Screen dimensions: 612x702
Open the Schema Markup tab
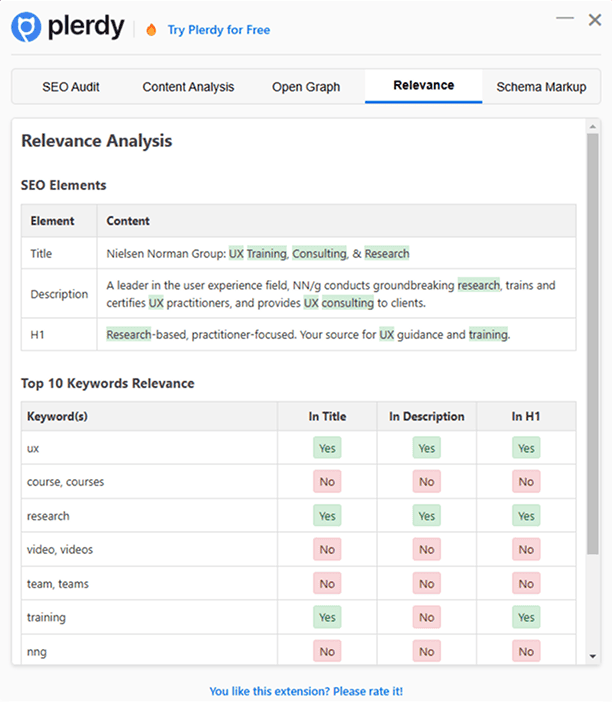point(541,87)
